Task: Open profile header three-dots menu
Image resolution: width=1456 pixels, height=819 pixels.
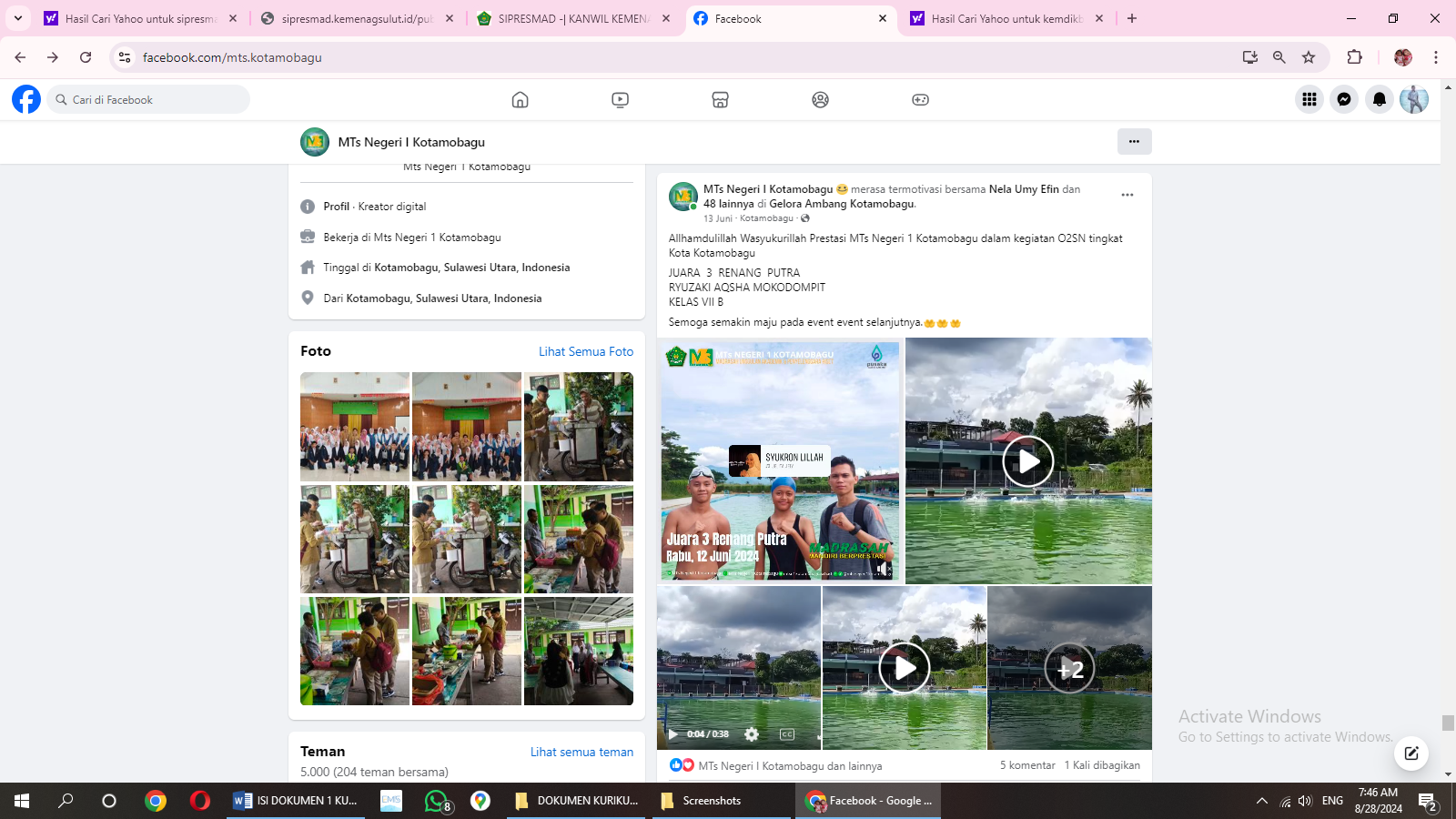Action: click(1134, 141)
